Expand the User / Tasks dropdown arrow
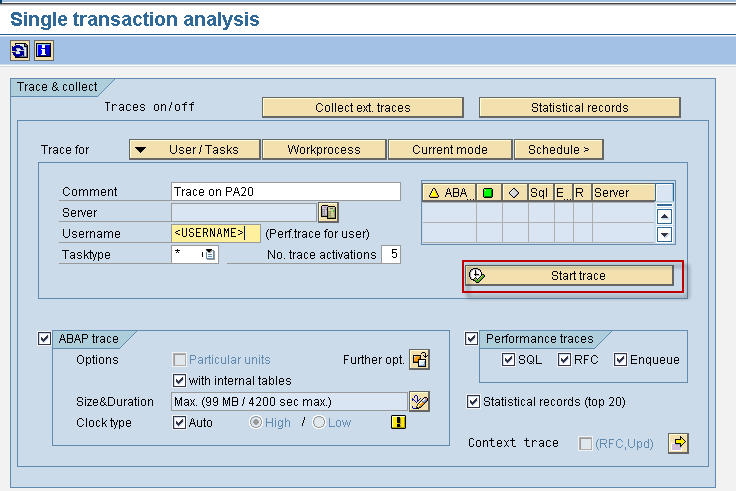 (x=140, y=150)
